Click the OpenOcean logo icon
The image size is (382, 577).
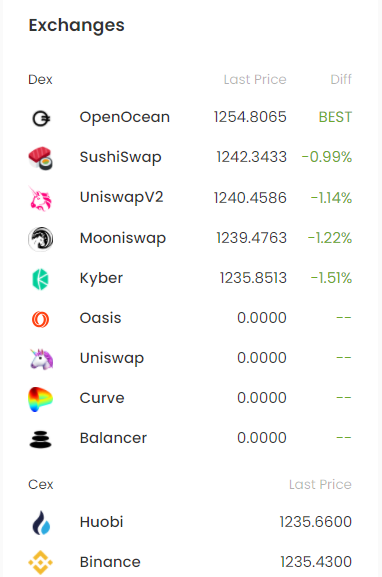[x=41, y=118]
